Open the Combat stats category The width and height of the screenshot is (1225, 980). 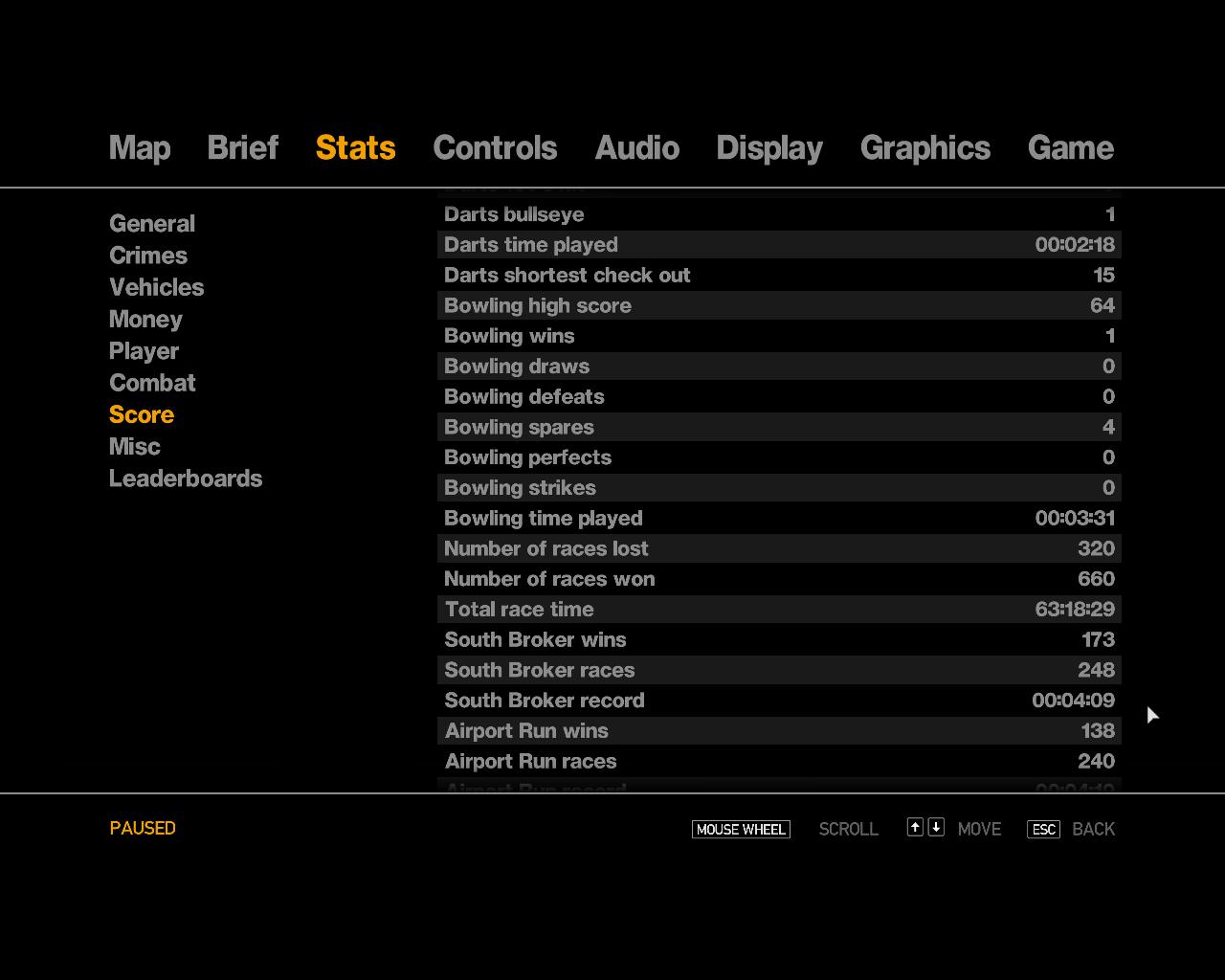point(152,383)
